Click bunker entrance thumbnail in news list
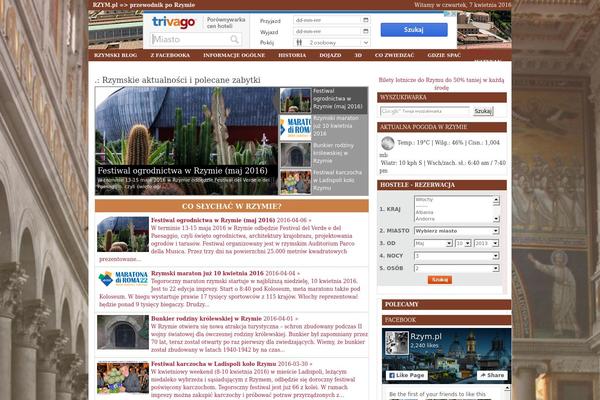Screen dimensions: 600x400 123,332
